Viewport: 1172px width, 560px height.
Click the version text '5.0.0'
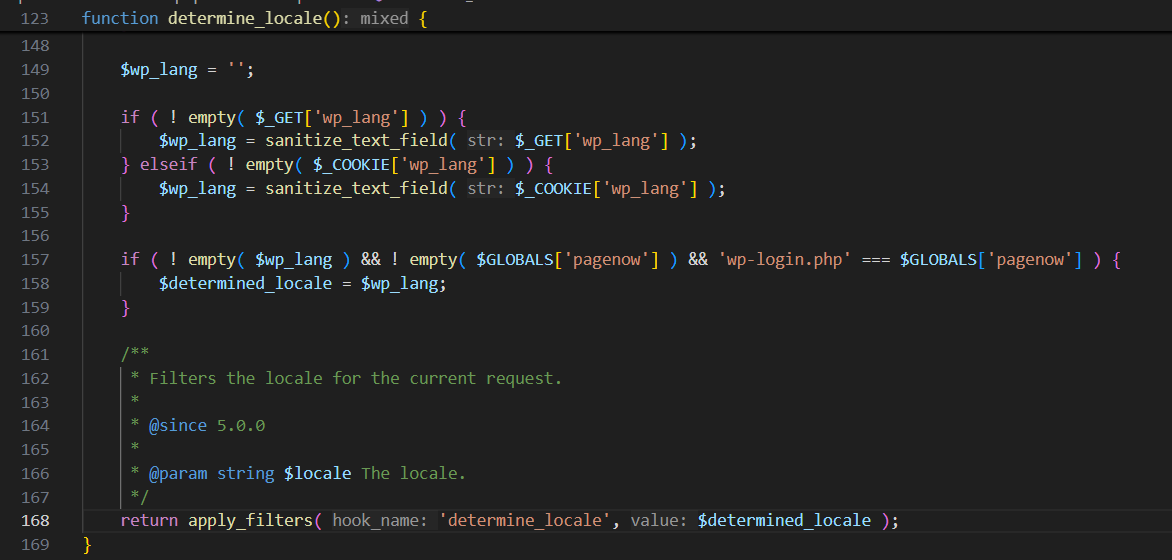point(241,425)
